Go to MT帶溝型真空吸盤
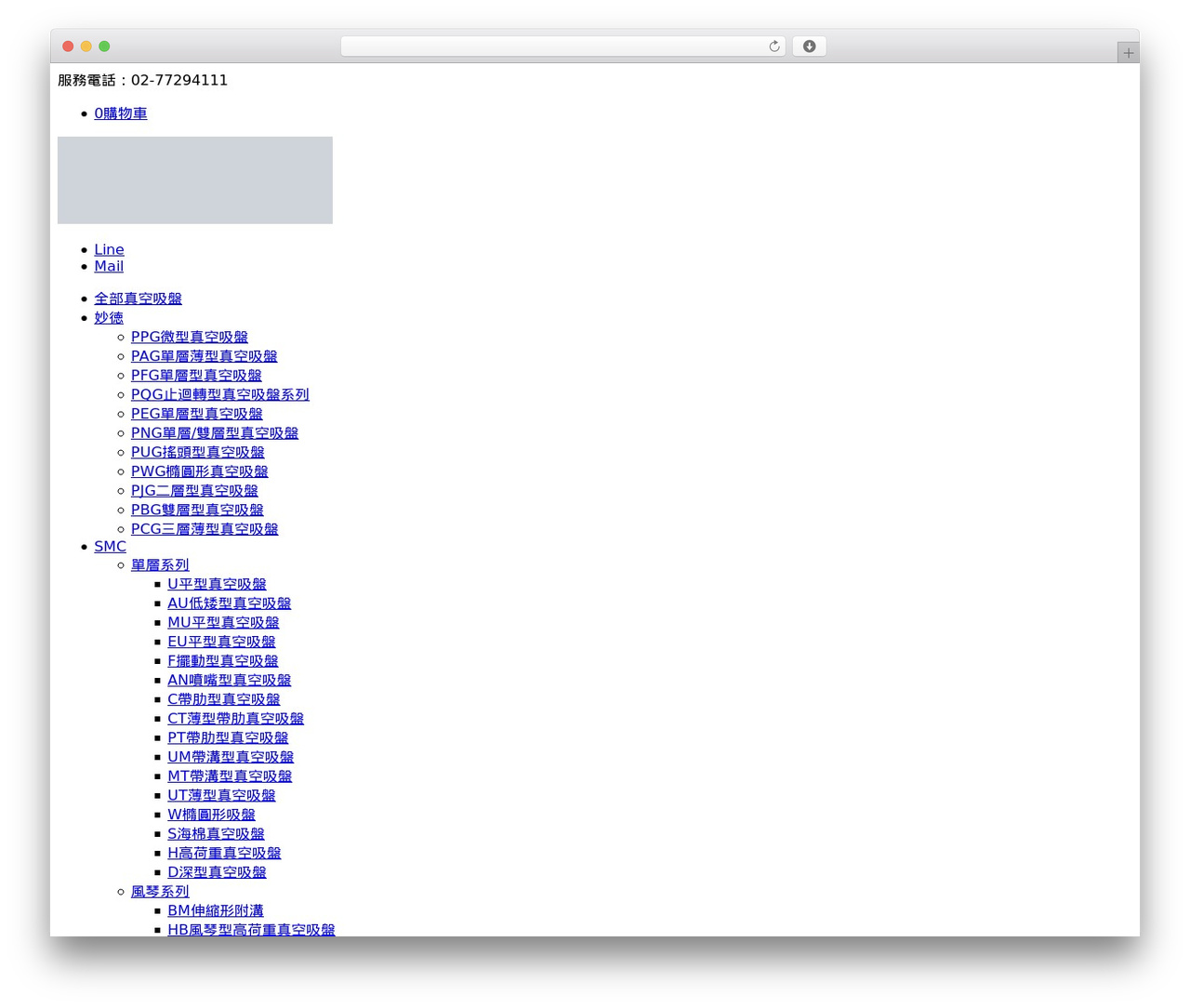This screenshot has width=1190, height=1008. pos(230,776)
